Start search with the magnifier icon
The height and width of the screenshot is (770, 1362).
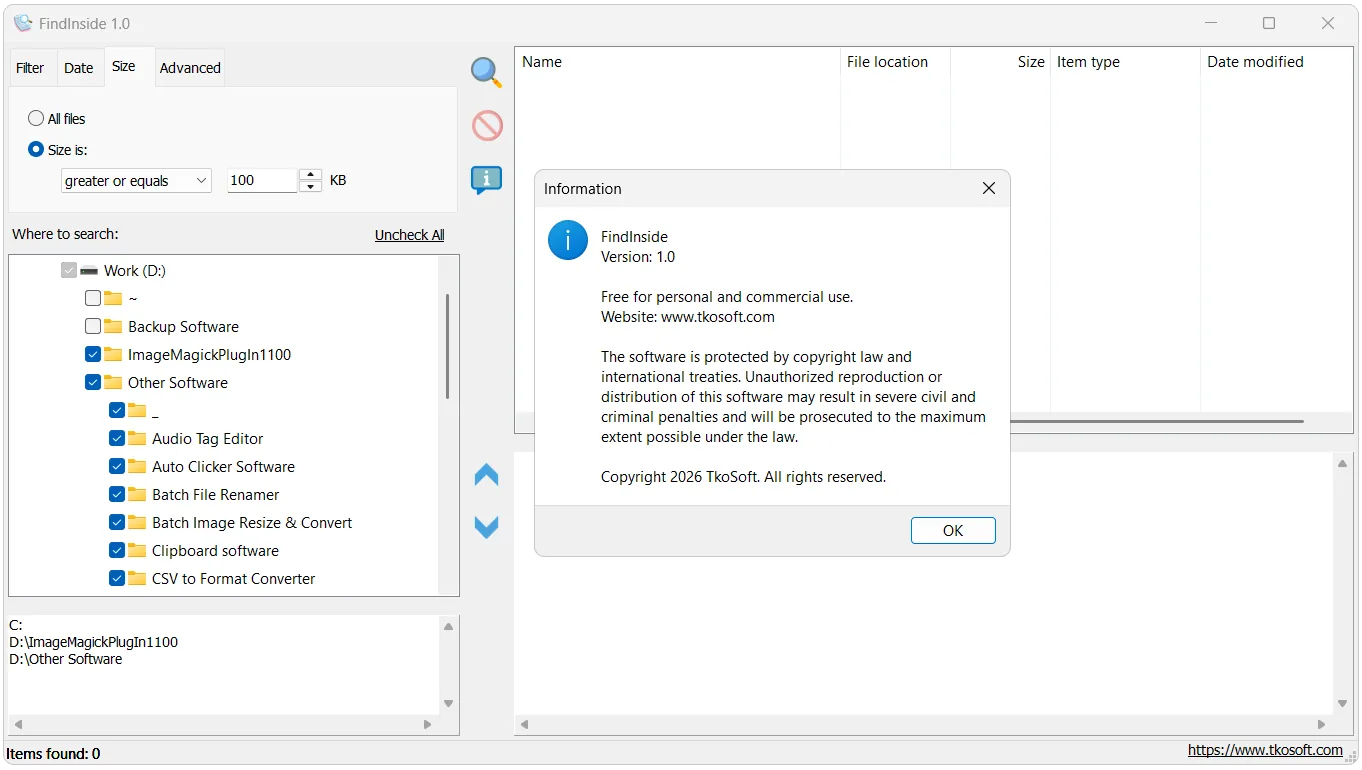click(x=487, y=72)
